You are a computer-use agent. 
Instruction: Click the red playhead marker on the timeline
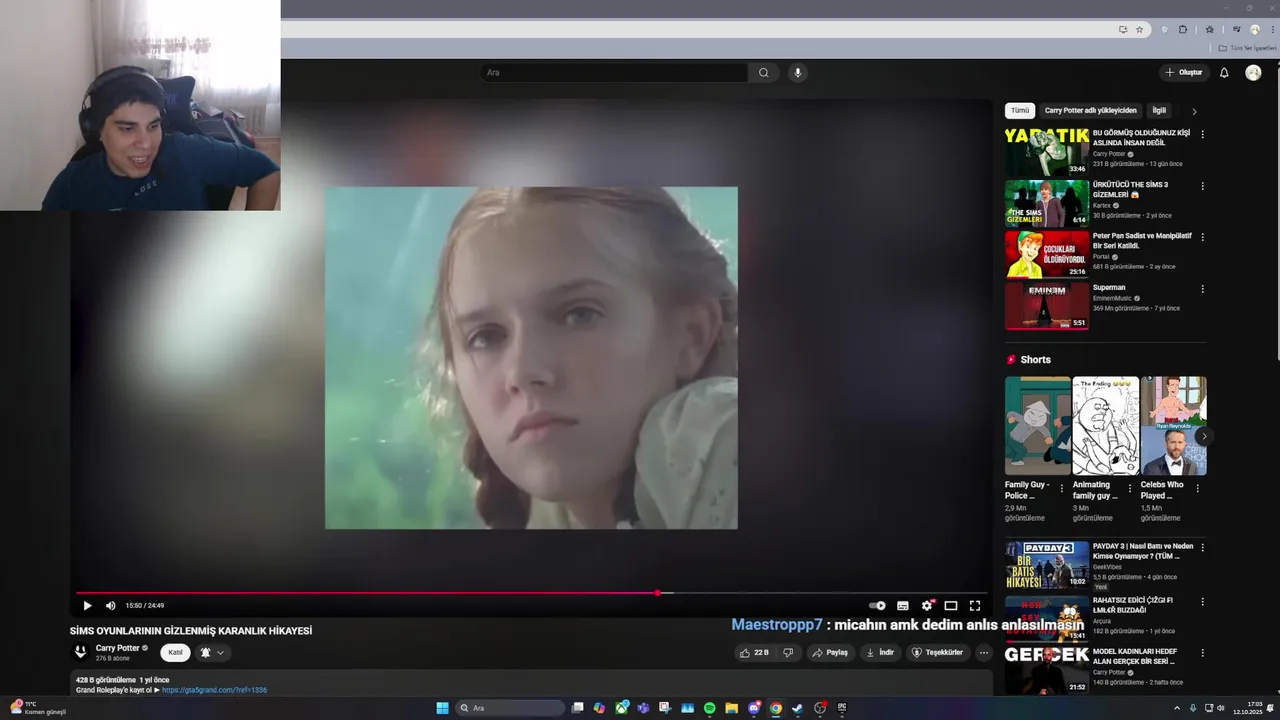[x=657, y=593]
